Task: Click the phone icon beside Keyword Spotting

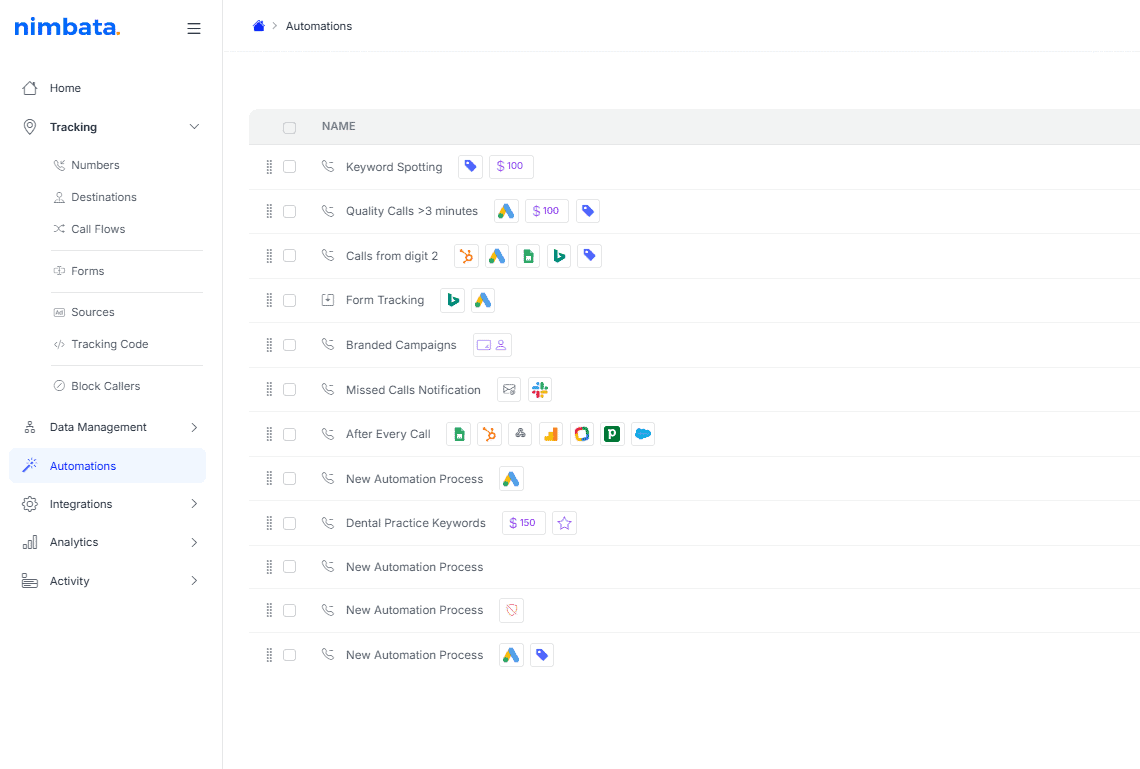Action: (328, 166)
